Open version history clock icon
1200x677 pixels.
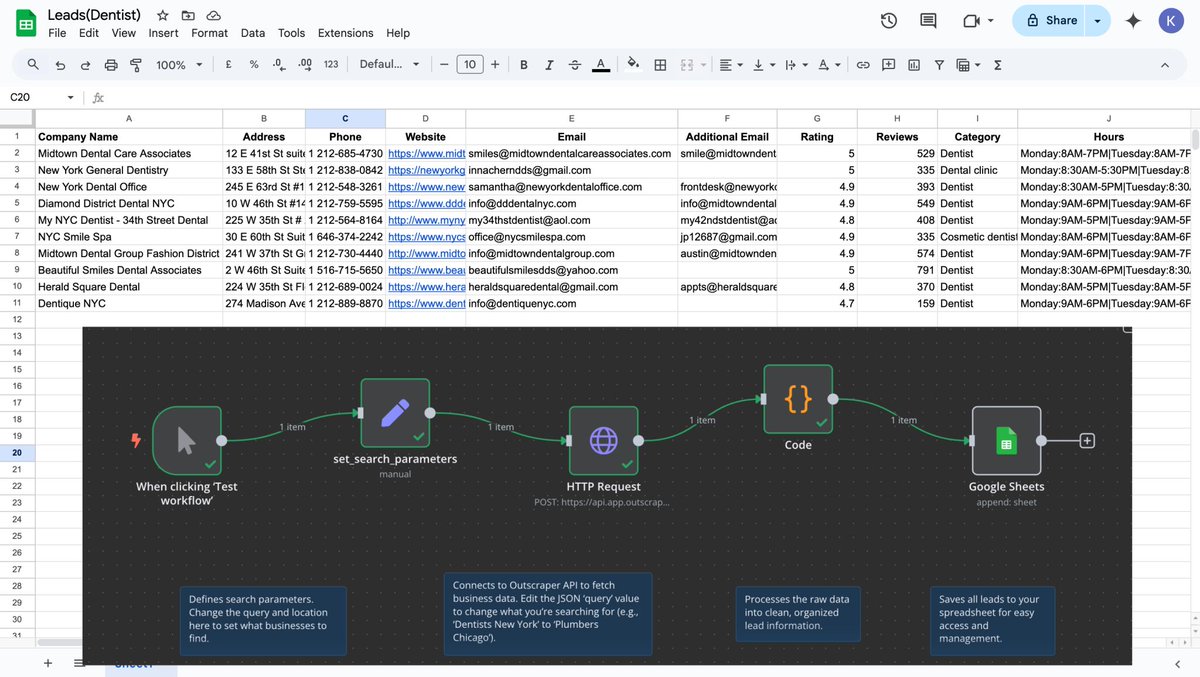click(x=888, y=21)
